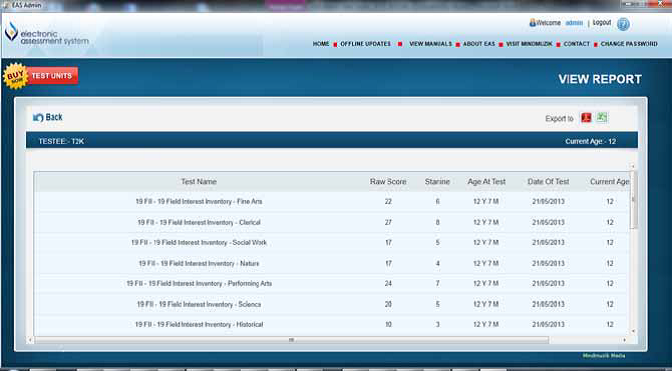Viewport: 672px width, 371px height.
Task: Click date 21/05/2013 in Nature row
Action: (x=548, y=263)
